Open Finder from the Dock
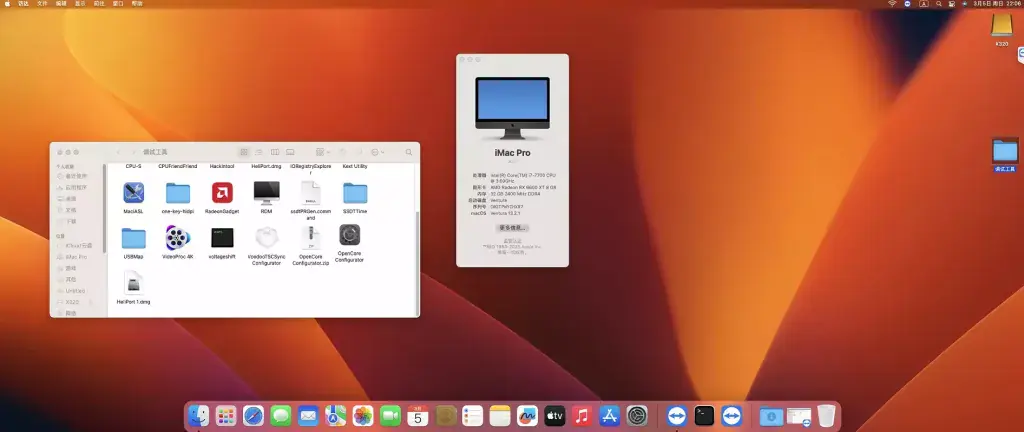Image resolution: width=1024 pixels, height=432 pixels. [x=199, y=416]
